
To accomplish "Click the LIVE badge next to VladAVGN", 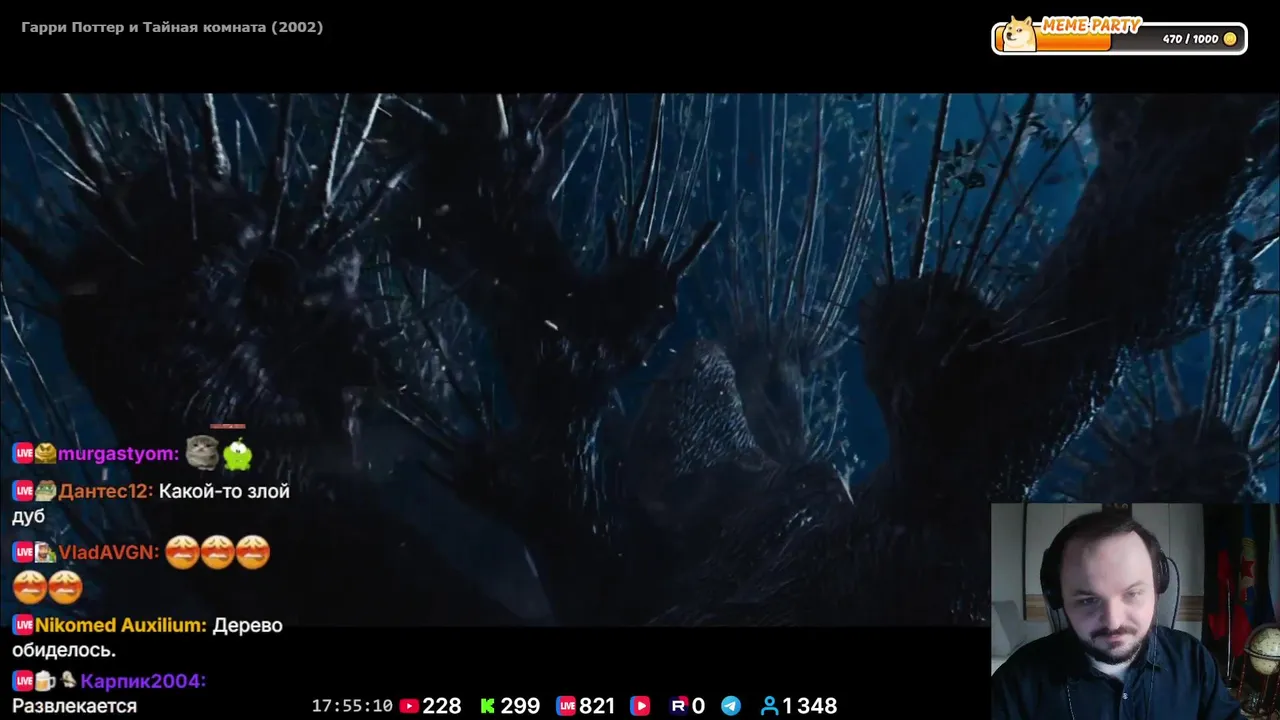I will [23, 552].
